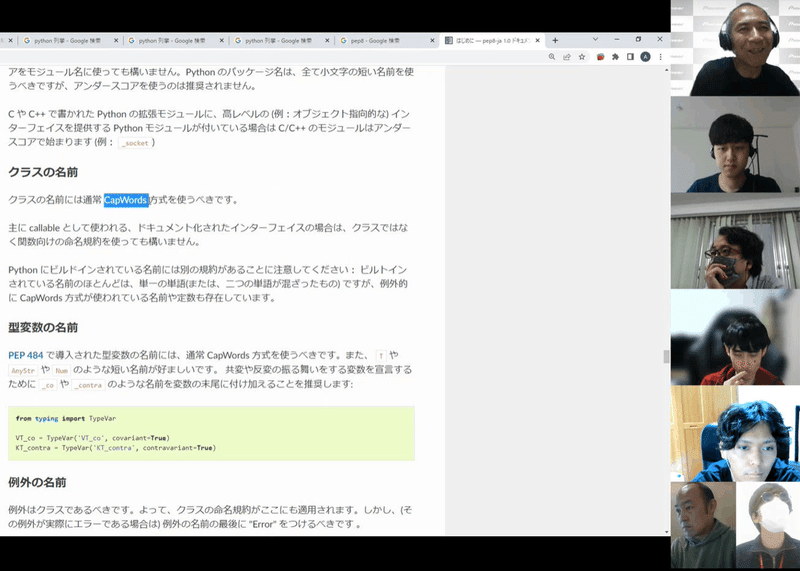Open a new tab with plus button
Screen dimensions: 800x571
click(x=555, y=40)
